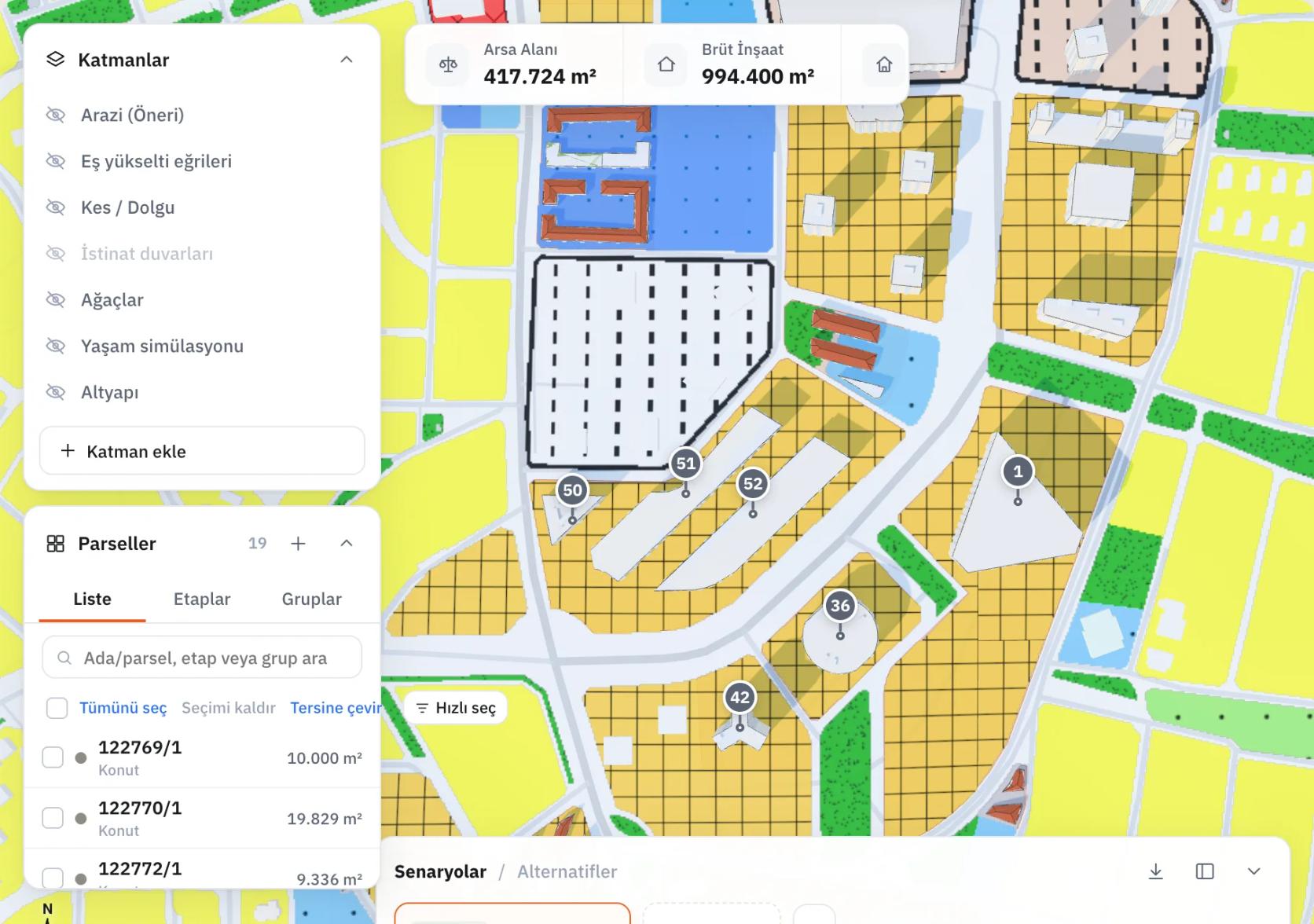Image resolution: width=1314 pixels, height=924 pixels.
Task: Click the Parseller grid icon
Action: [55, 544]
